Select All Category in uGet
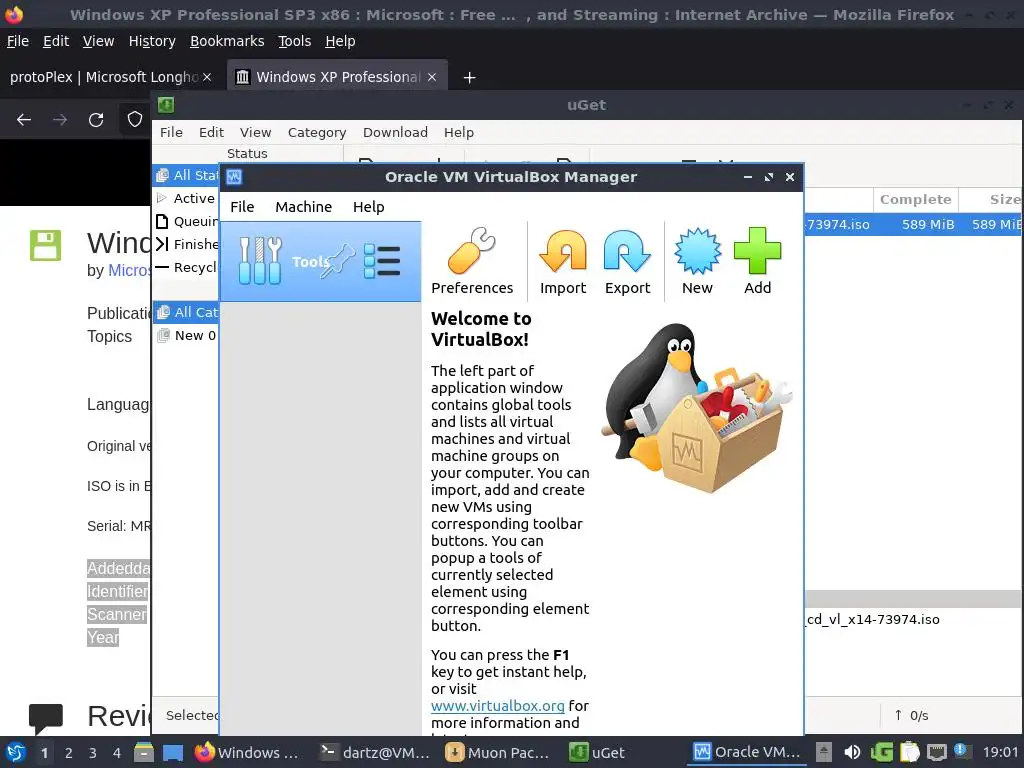The image size is (1024, 768). [187, 312]
